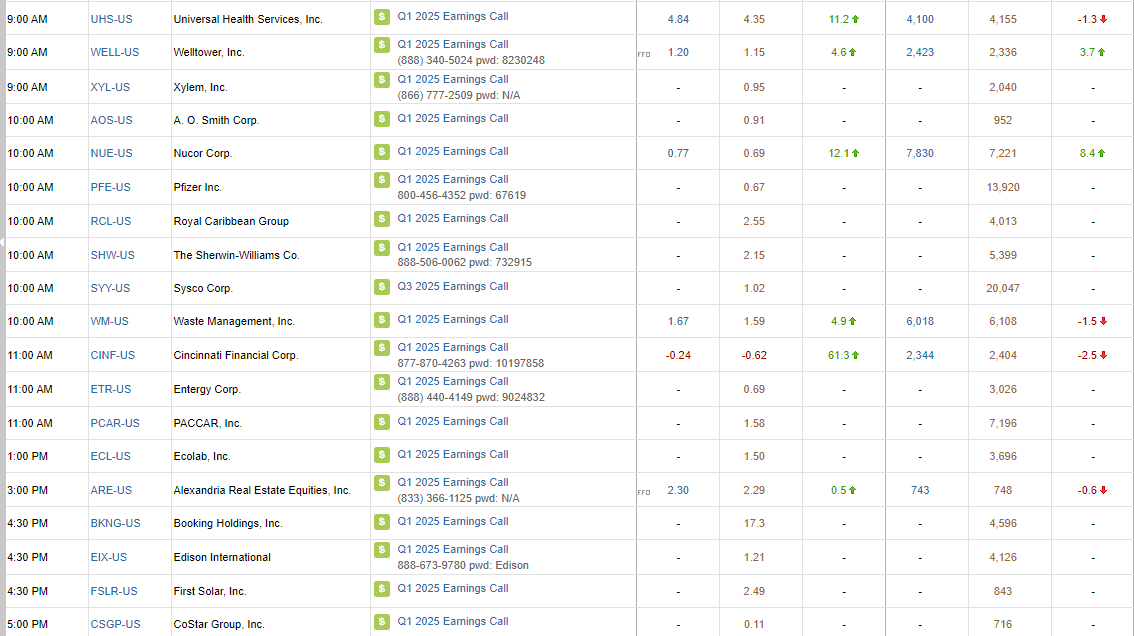The width and height of the screenshot is (1134, 636).
Task: Open the FSLR-US ticker link
Action: point(114,591)
